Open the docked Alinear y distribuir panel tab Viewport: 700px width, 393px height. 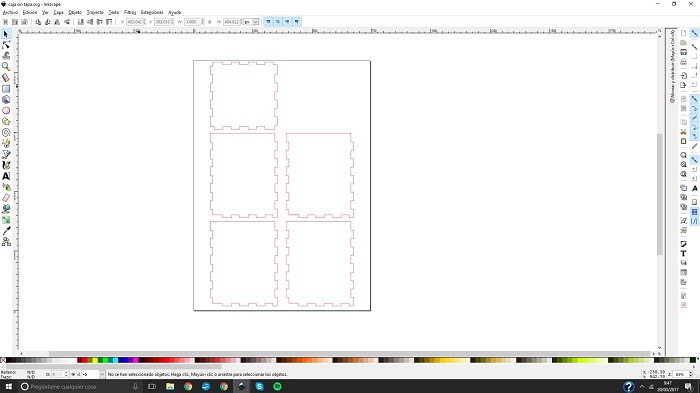point(672,66)
